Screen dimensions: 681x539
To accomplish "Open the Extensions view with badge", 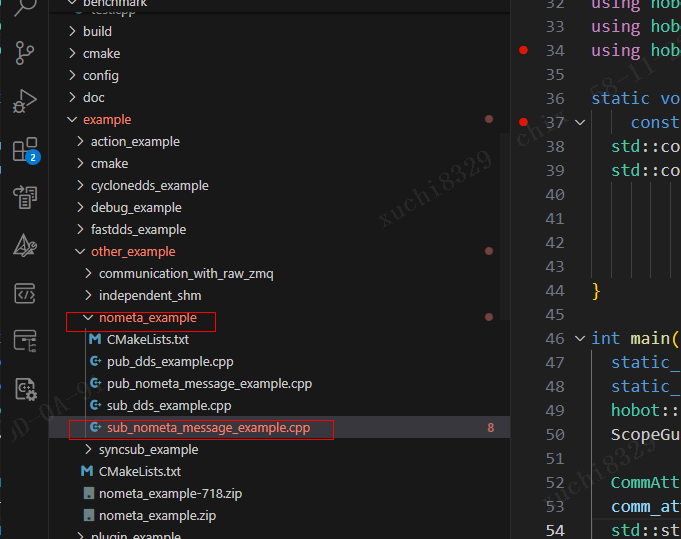I will (25, 150).
